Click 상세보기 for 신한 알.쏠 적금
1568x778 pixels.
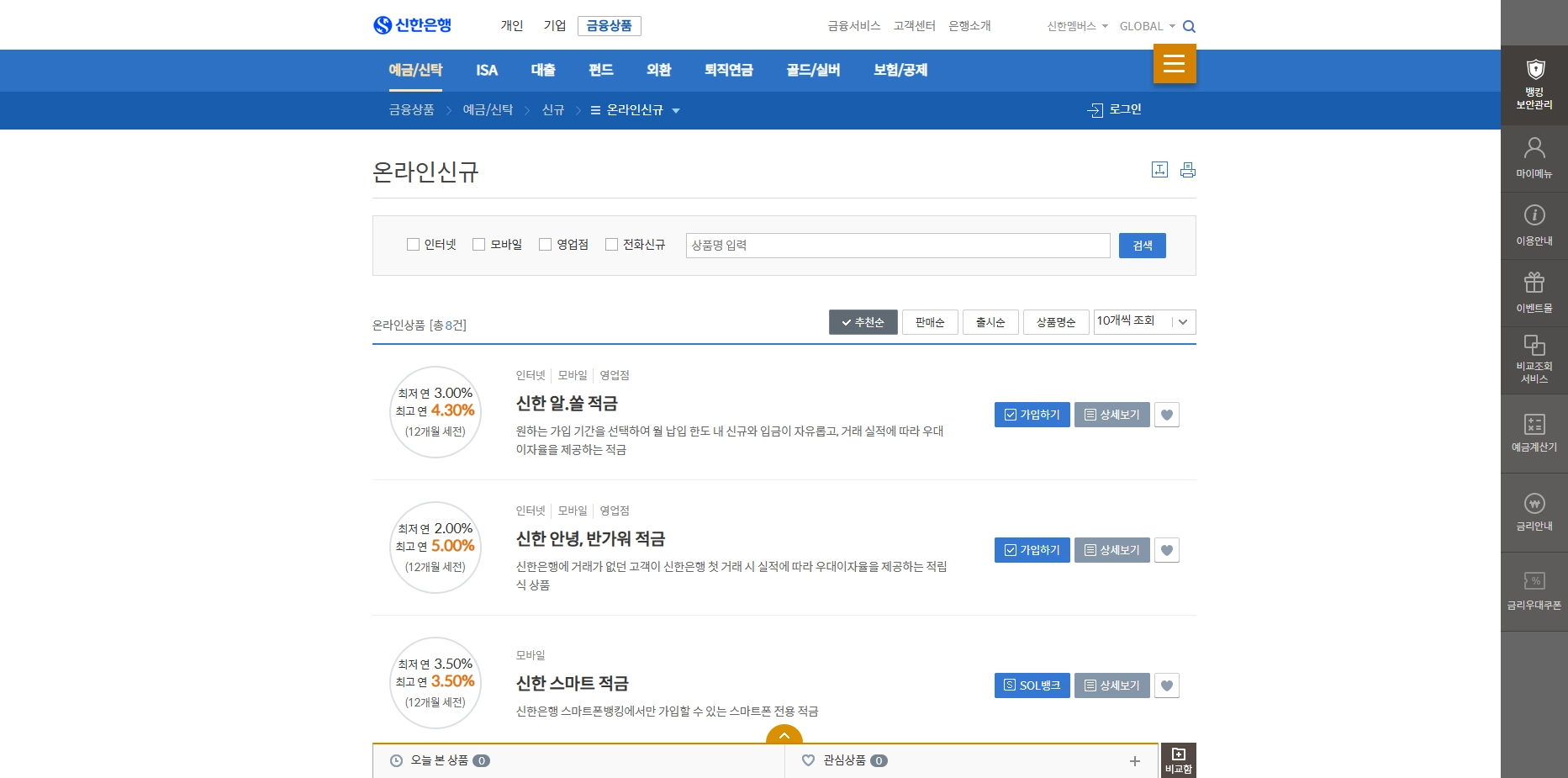(x=1111, y=415)
